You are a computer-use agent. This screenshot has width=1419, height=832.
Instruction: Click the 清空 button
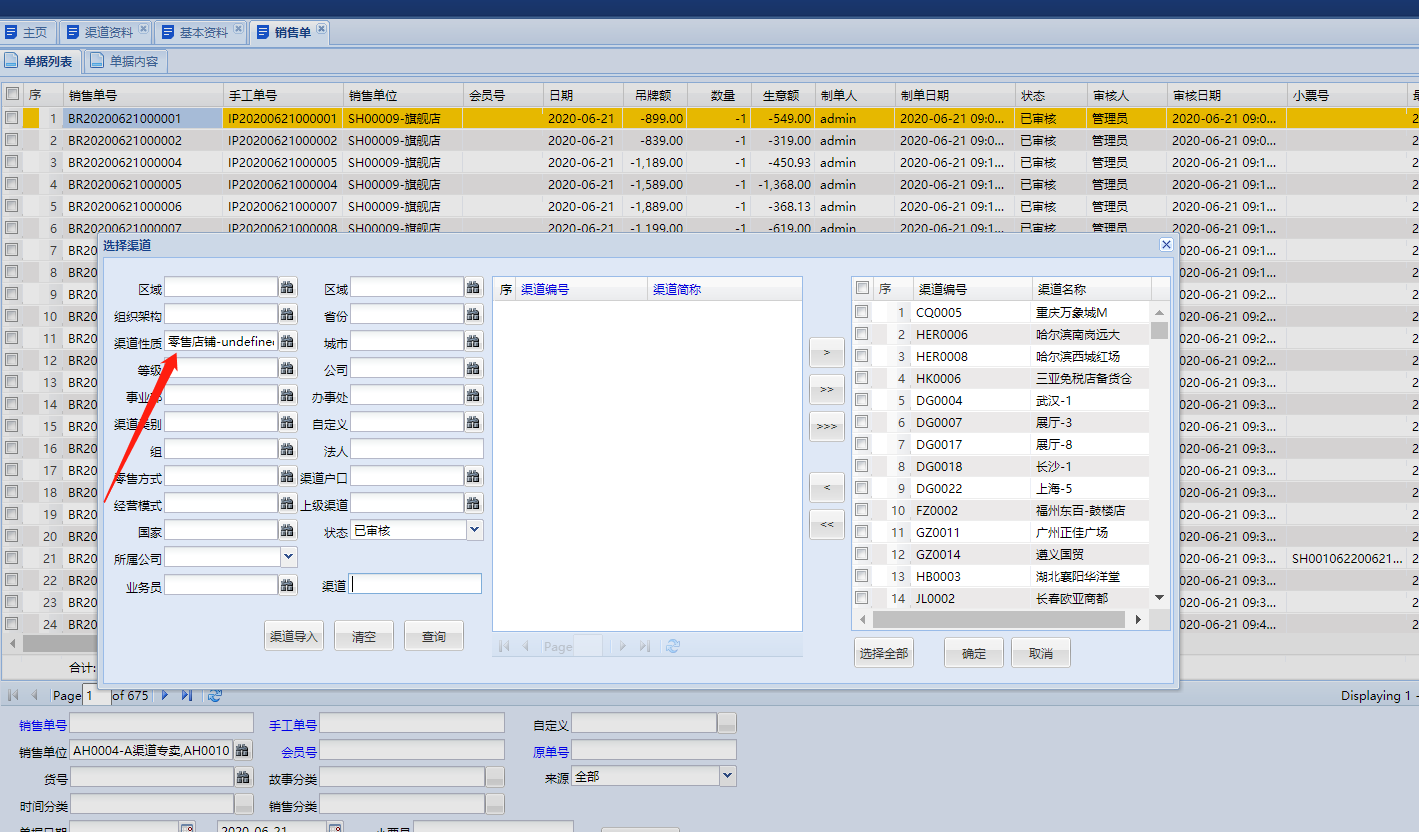(x=364, y=636)
